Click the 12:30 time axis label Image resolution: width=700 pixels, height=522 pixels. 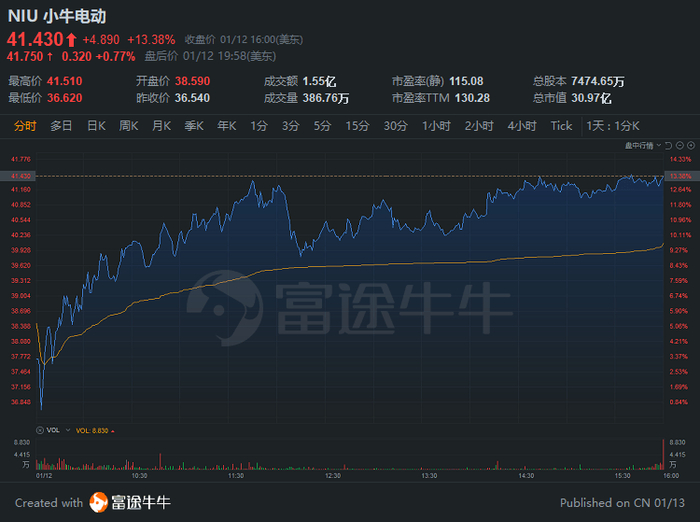coord(333,476)
